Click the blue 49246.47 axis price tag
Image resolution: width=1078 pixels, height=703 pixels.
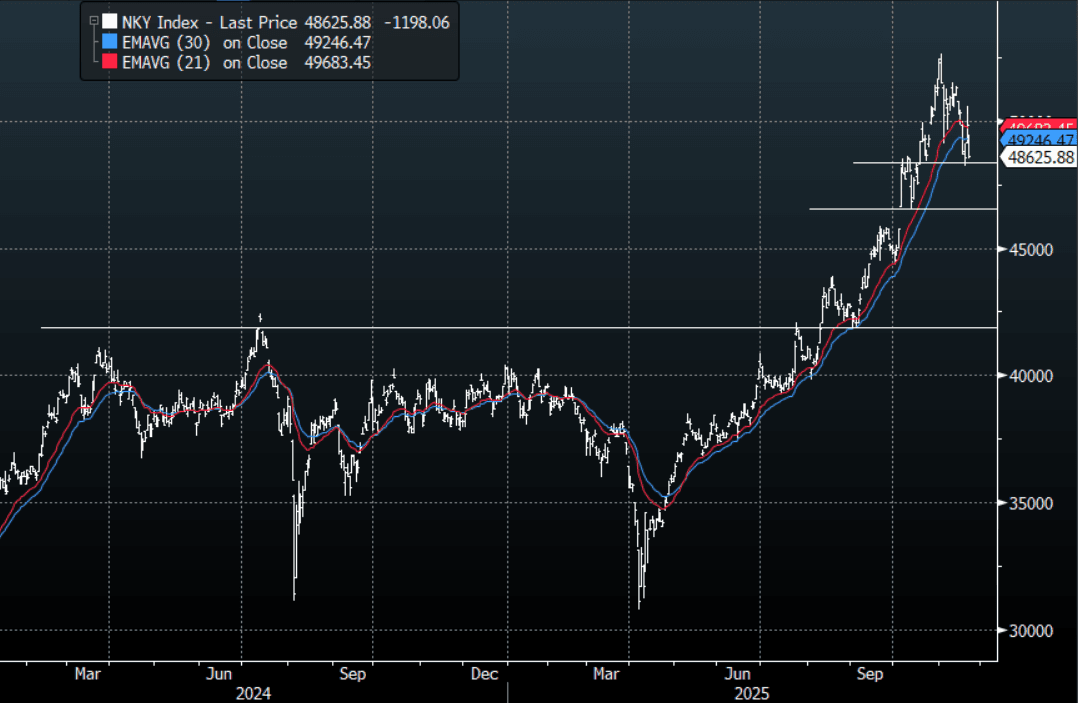(1040, 141)
